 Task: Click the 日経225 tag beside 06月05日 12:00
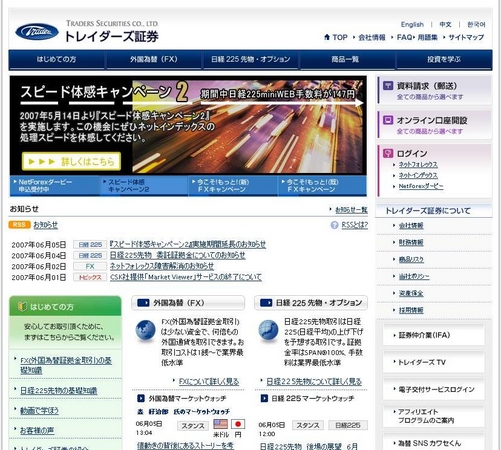coord(348,425)
